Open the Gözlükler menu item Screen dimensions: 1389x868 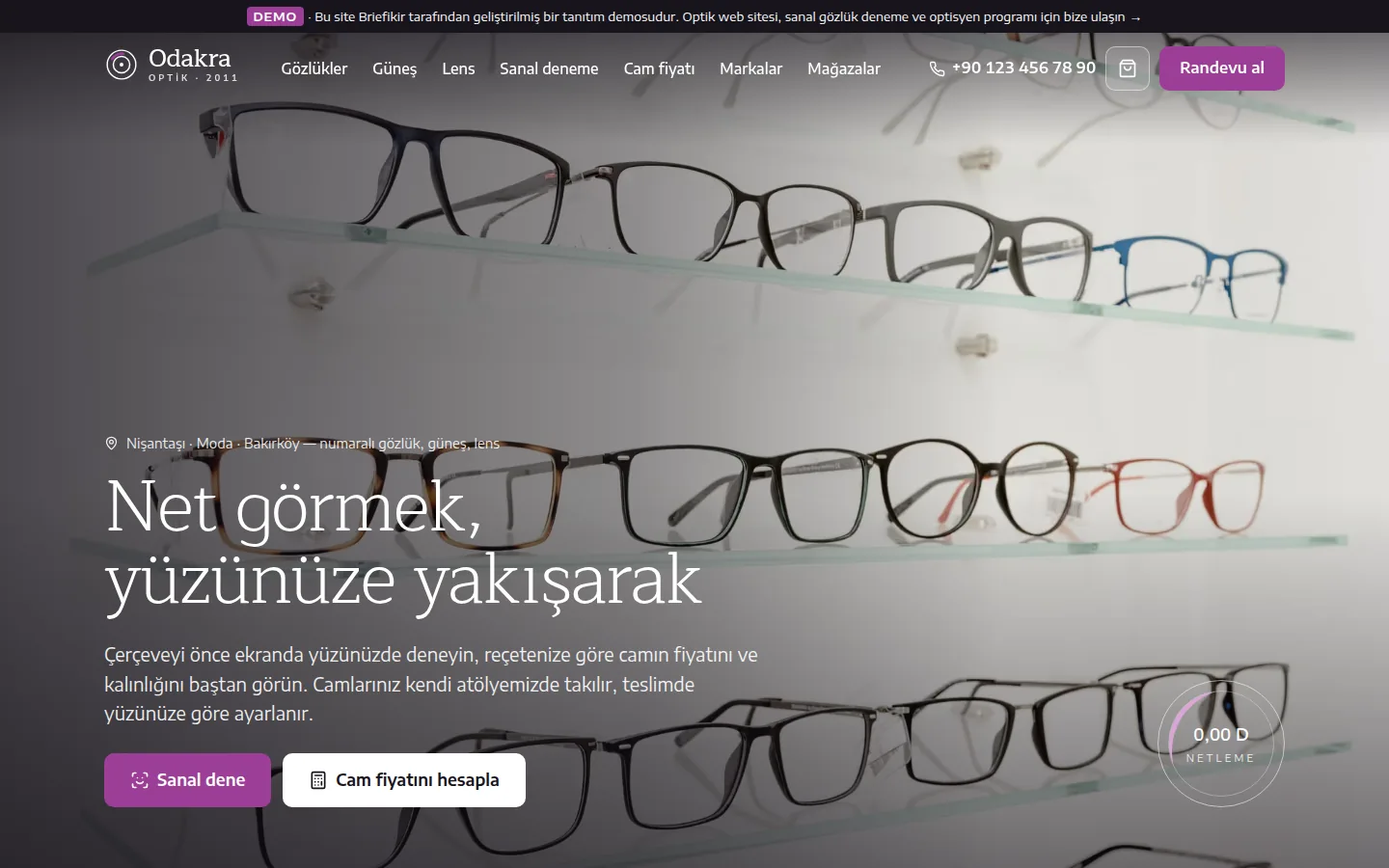click(x=313, y=68)
